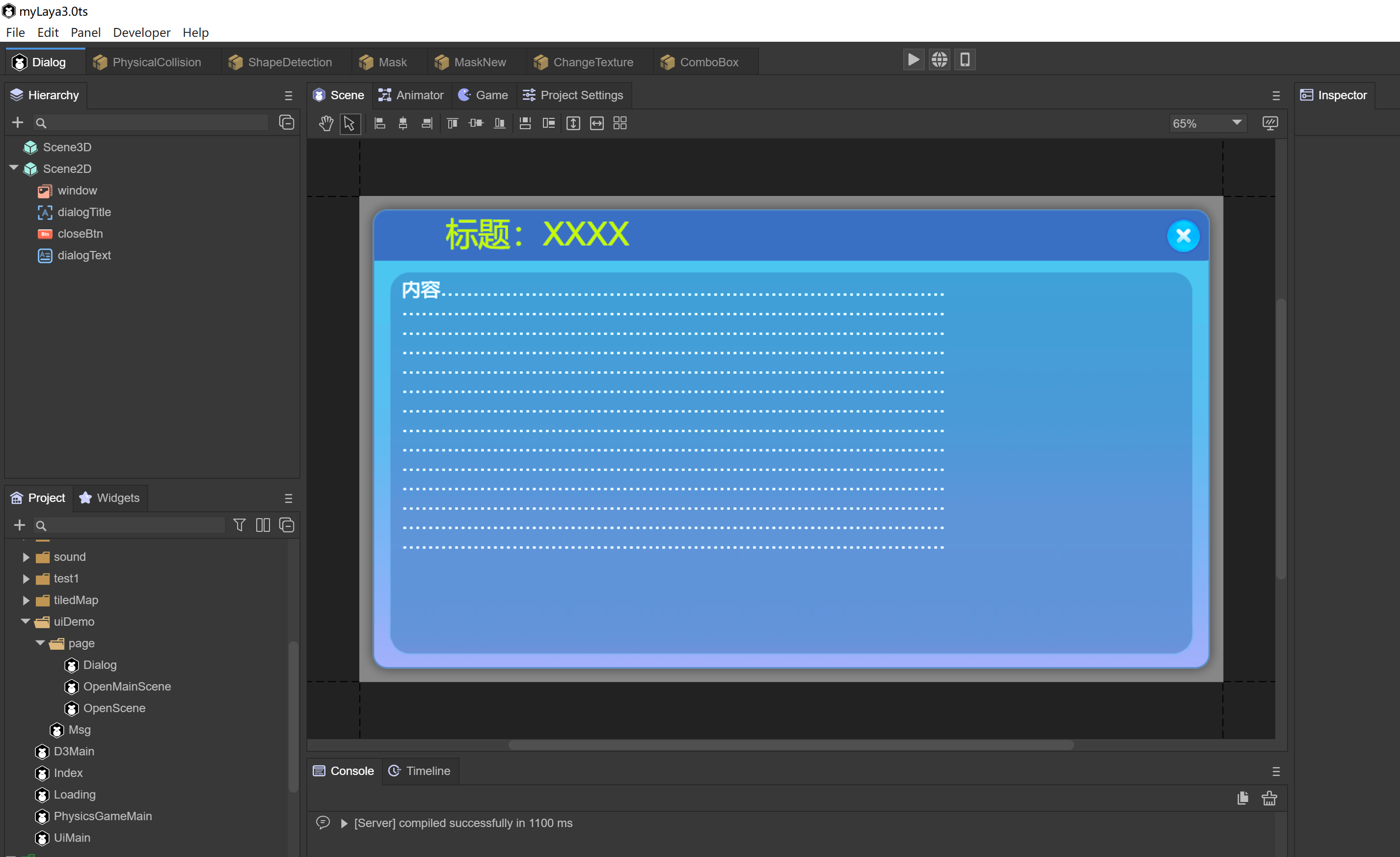The width and height of the screenshot is (1400, 857).
Task: Click the blue dialog close button
Action: pos(1183,235)
